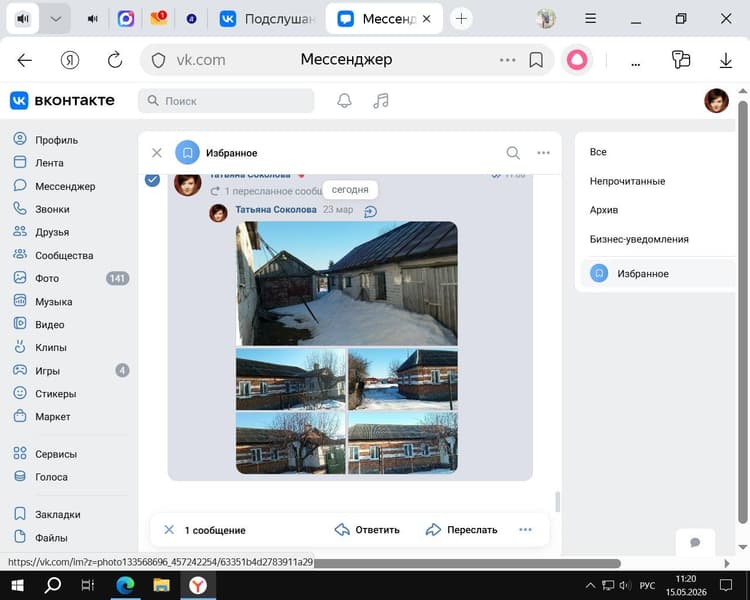The width and height of the screenshot is (750, 600).
Task: Open the large snowy yard photo
Action: (x=346, y=283)
